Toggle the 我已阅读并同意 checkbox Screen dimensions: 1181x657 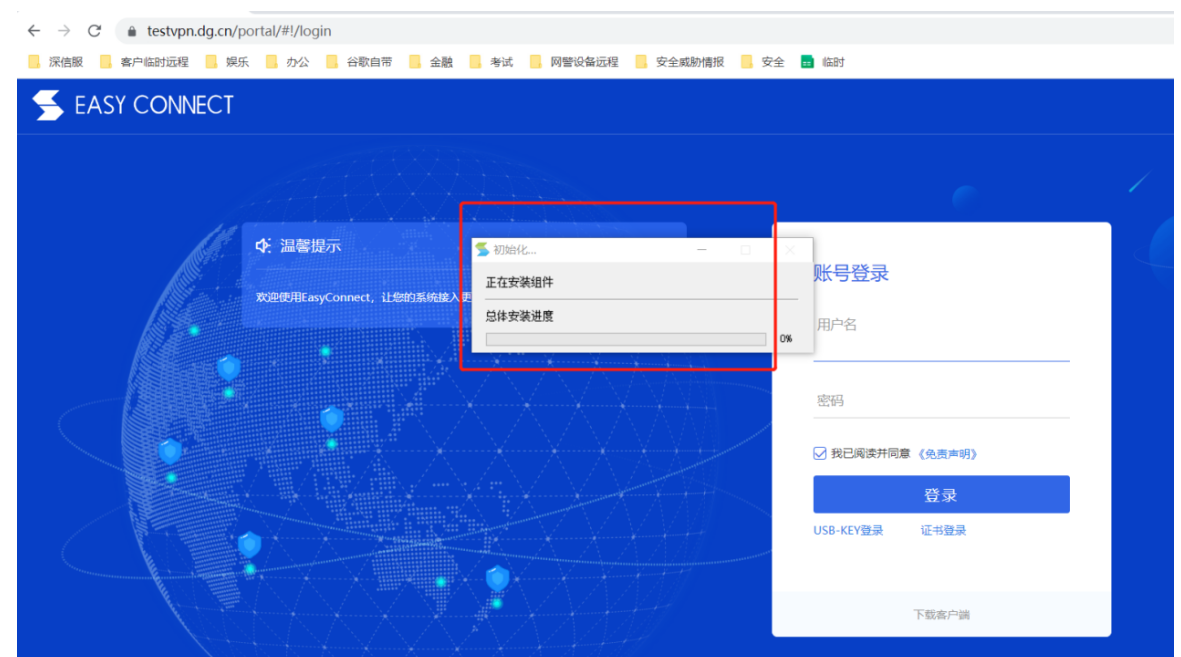point(820,453)
